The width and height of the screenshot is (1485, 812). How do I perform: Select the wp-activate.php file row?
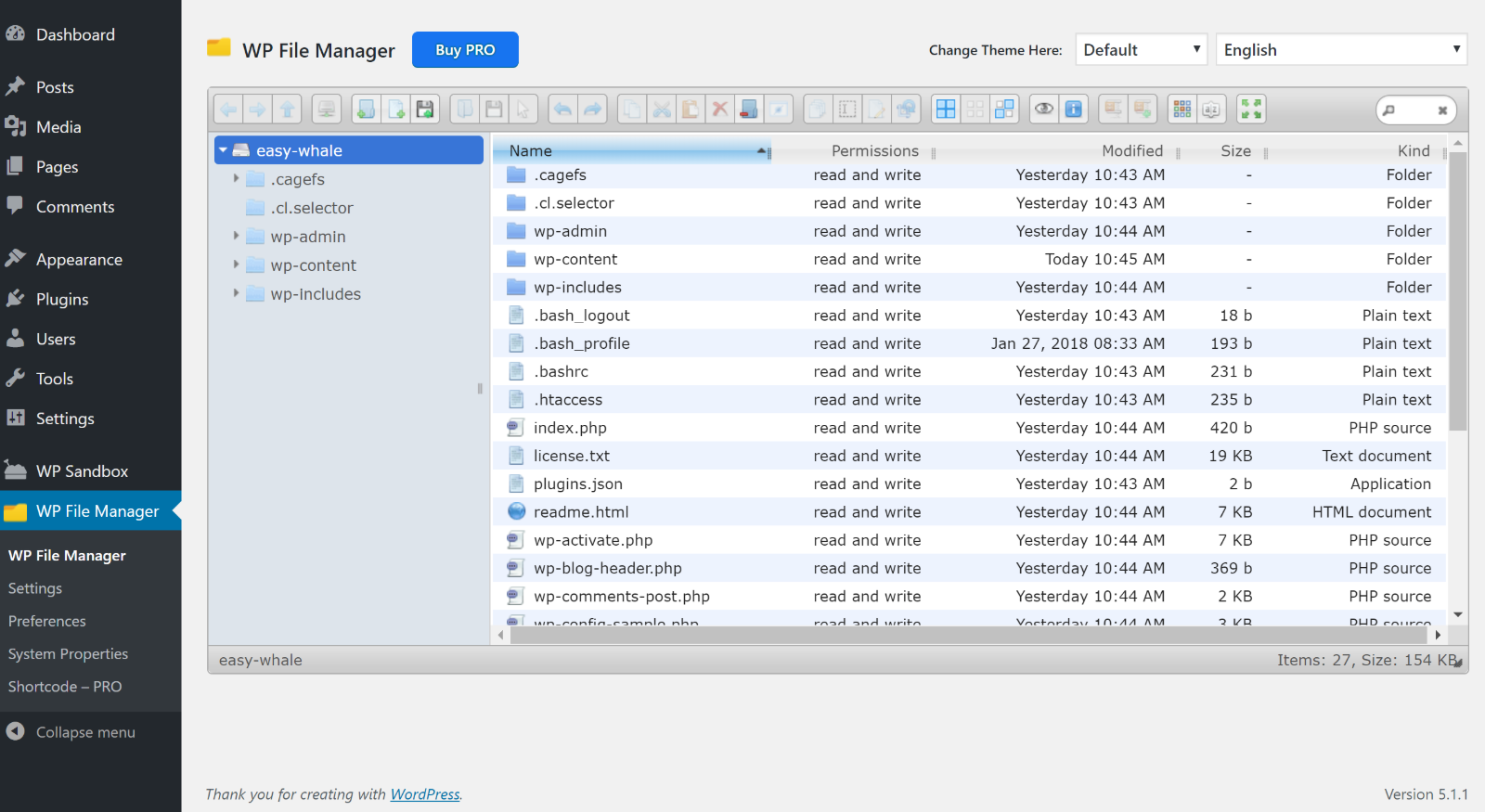coord(968,540)
